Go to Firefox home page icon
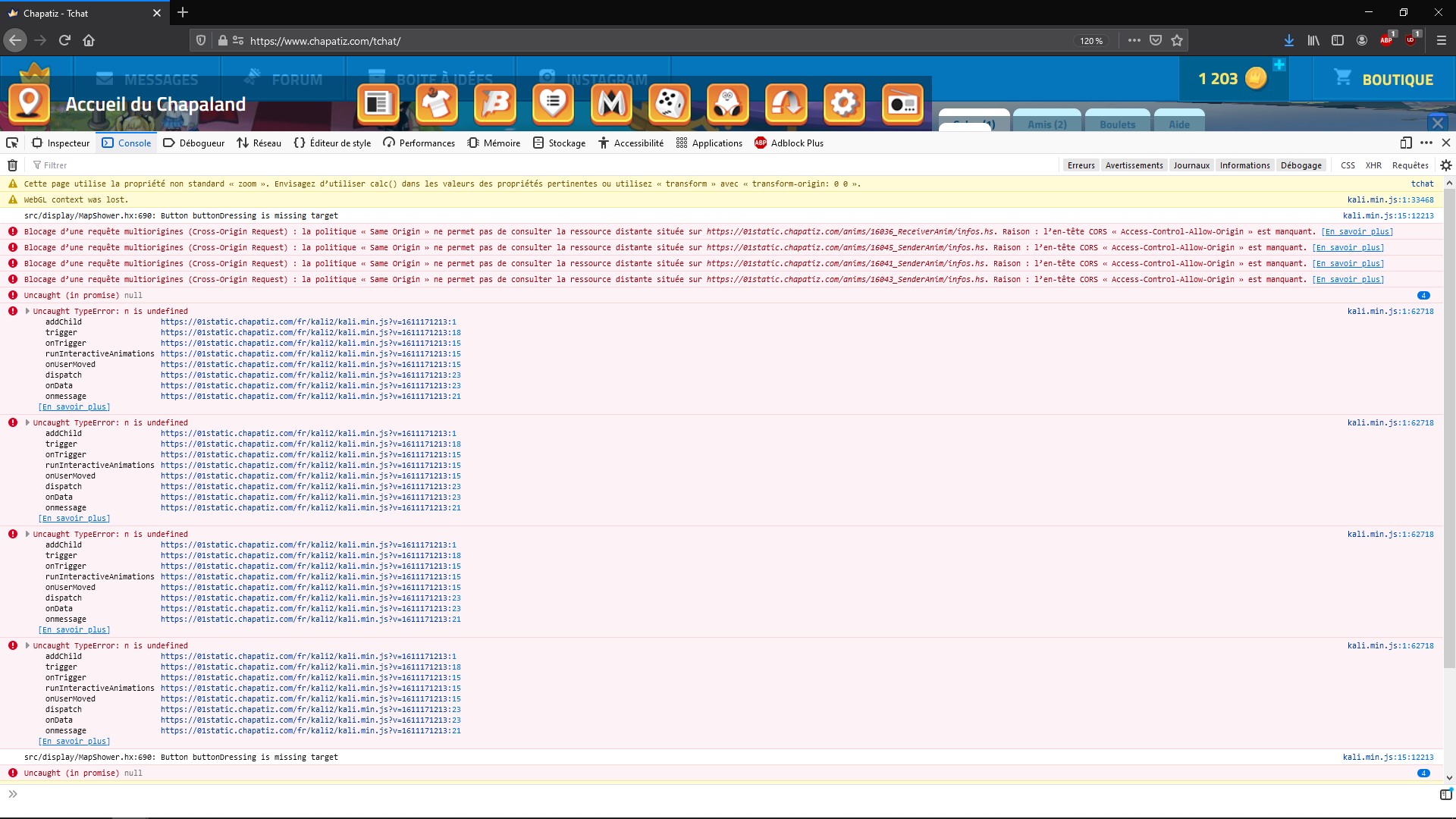 (89, 40)
